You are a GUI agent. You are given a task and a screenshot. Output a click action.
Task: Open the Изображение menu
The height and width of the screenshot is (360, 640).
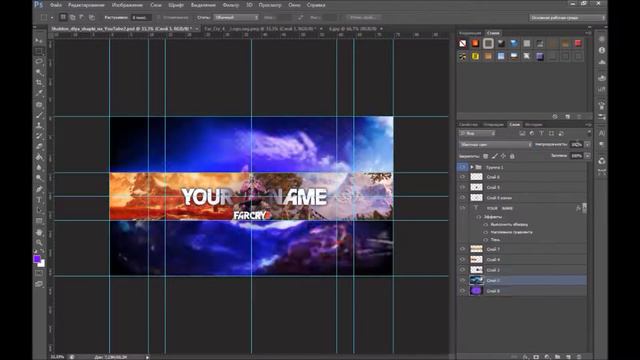[x=127, y=5]
